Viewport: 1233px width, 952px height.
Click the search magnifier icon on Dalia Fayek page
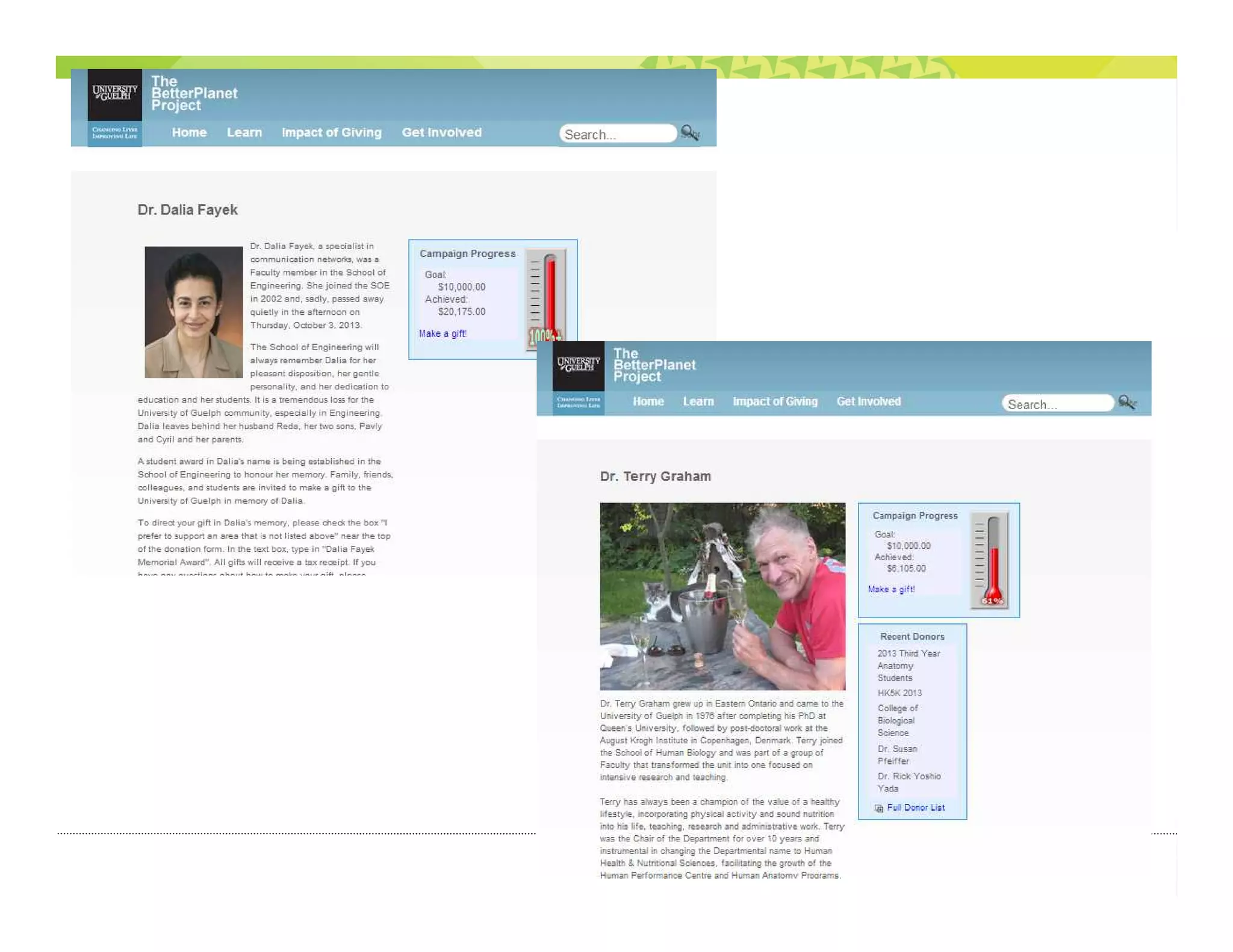click(x=689, y=132)
